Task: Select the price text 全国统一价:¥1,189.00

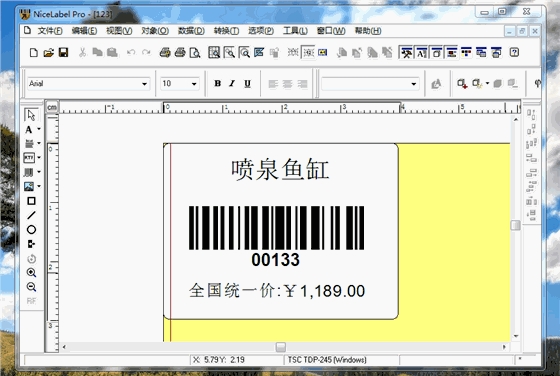Action: [x=277, y=291]
